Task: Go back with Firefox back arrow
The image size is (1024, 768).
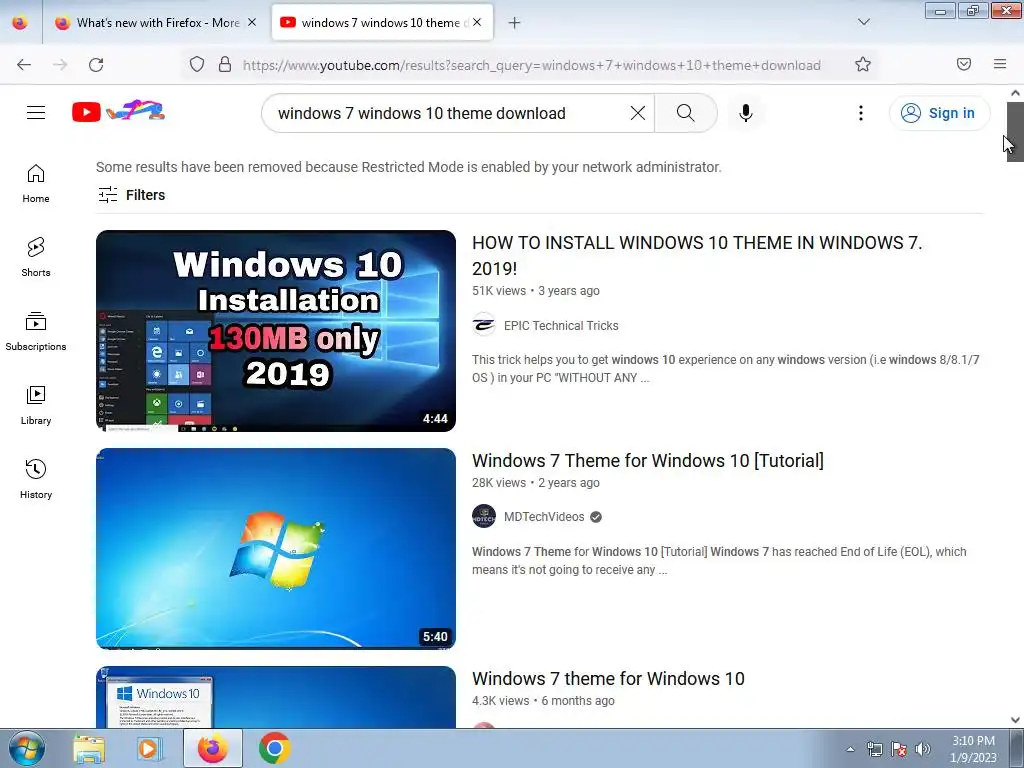Action: pos(24,65)
